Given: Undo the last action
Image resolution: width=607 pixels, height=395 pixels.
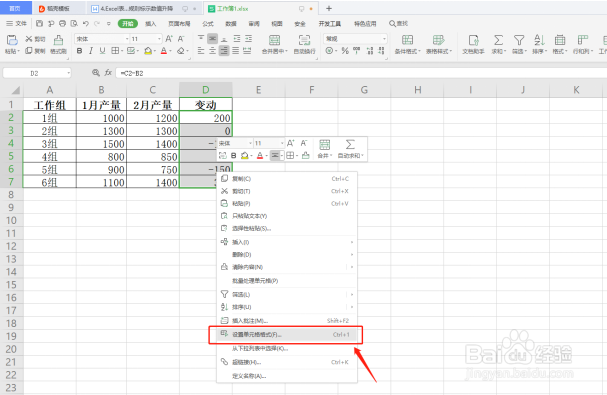Looking at the screenshot, I should coord(86,24).
